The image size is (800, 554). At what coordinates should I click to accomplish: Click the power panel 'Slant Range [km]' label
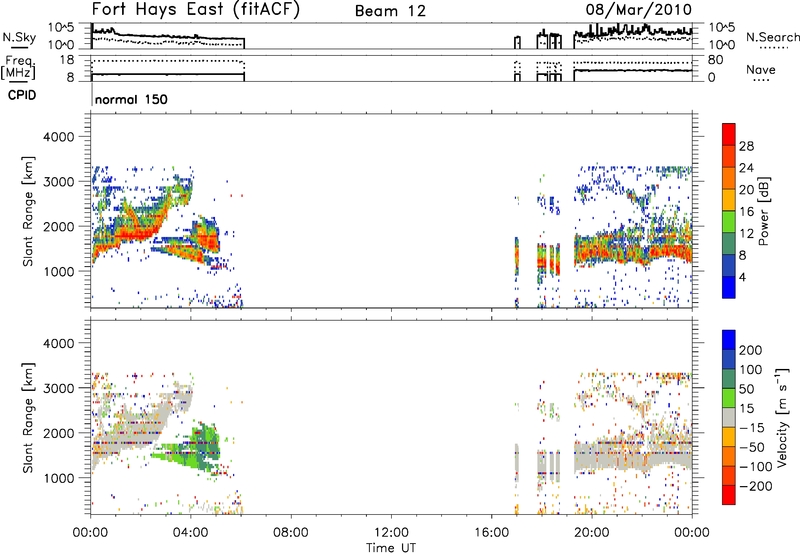click(28, 211)
